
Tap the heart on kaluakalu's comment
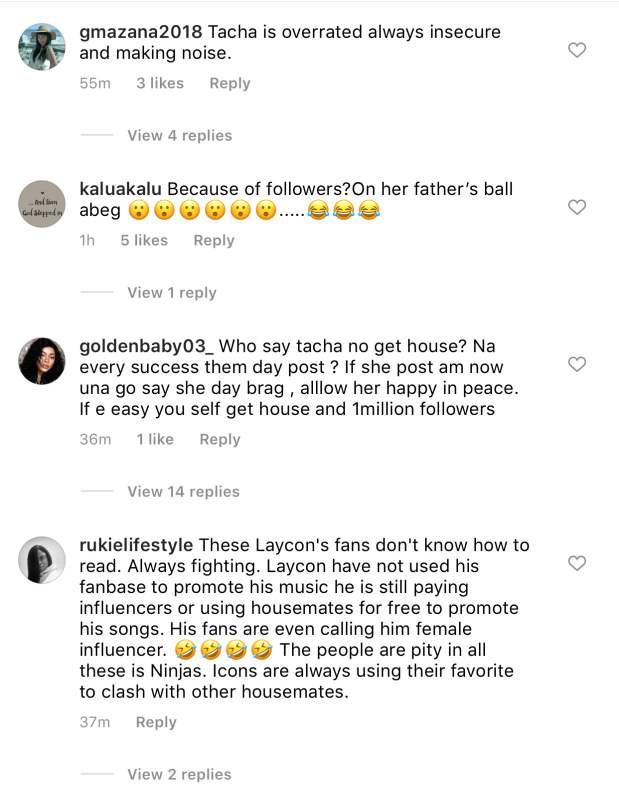pyautogui.click(x=577, y=207)
